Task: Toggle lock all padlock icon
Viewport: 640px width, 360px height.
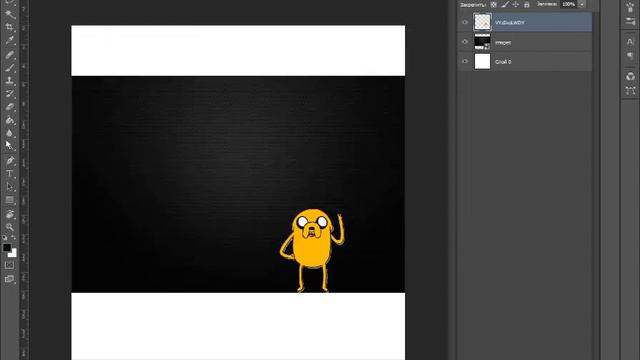Action: 527,4
